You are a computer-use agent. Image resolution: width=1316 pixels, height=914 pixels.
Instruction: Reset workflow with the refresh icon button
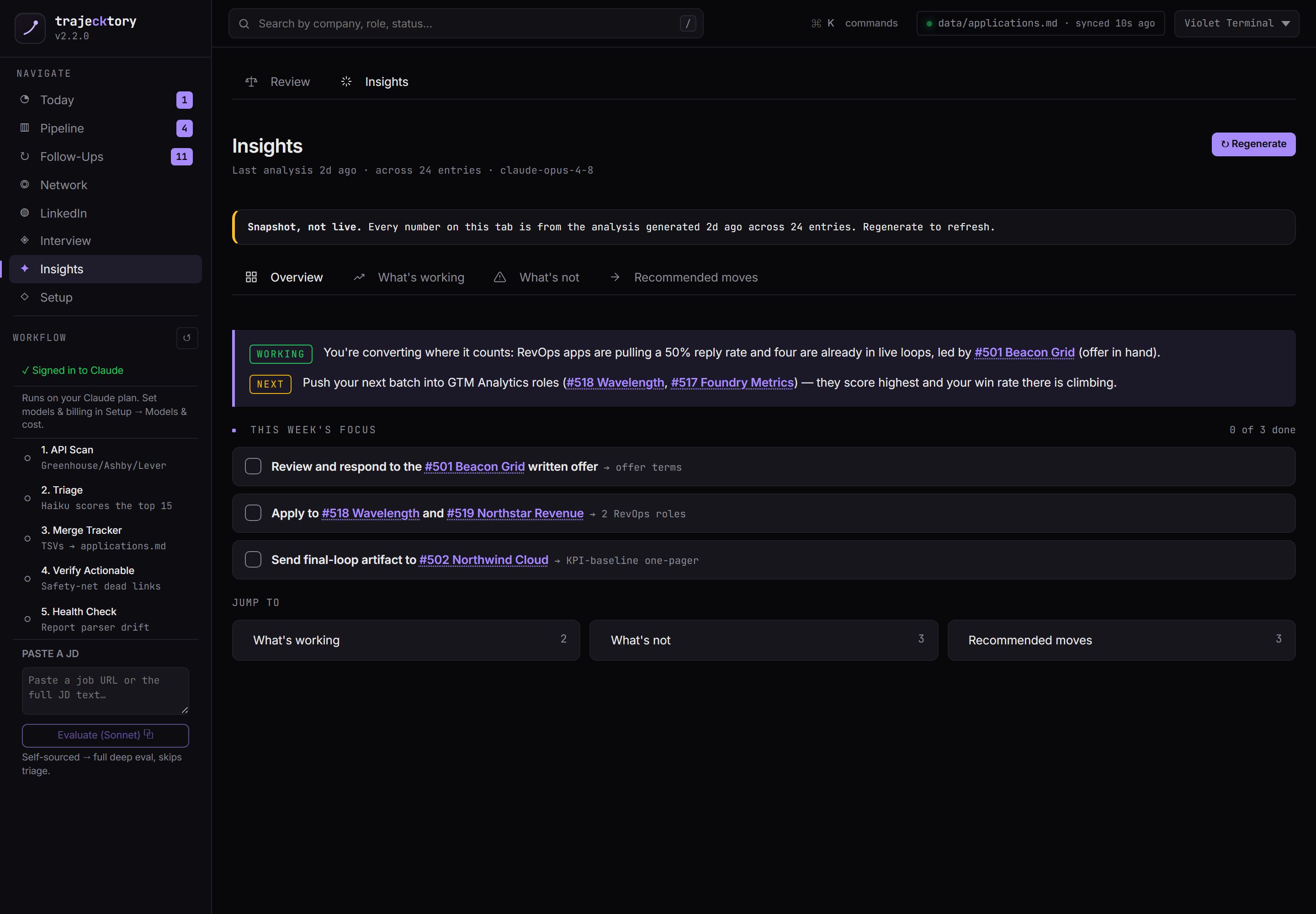coord(187,338)
